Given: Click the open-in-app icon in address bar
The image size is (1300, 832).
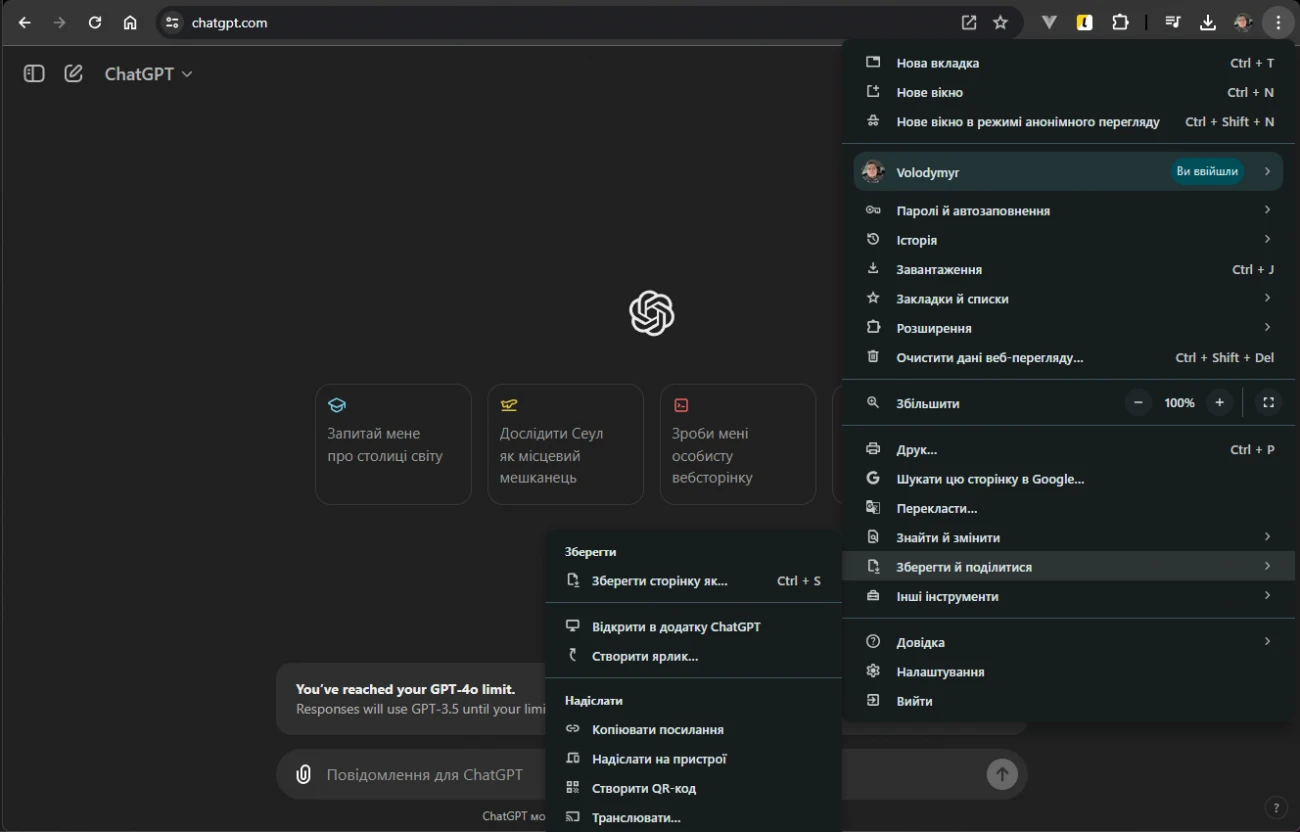Looking at the screenshot, I should click(968, 23).
